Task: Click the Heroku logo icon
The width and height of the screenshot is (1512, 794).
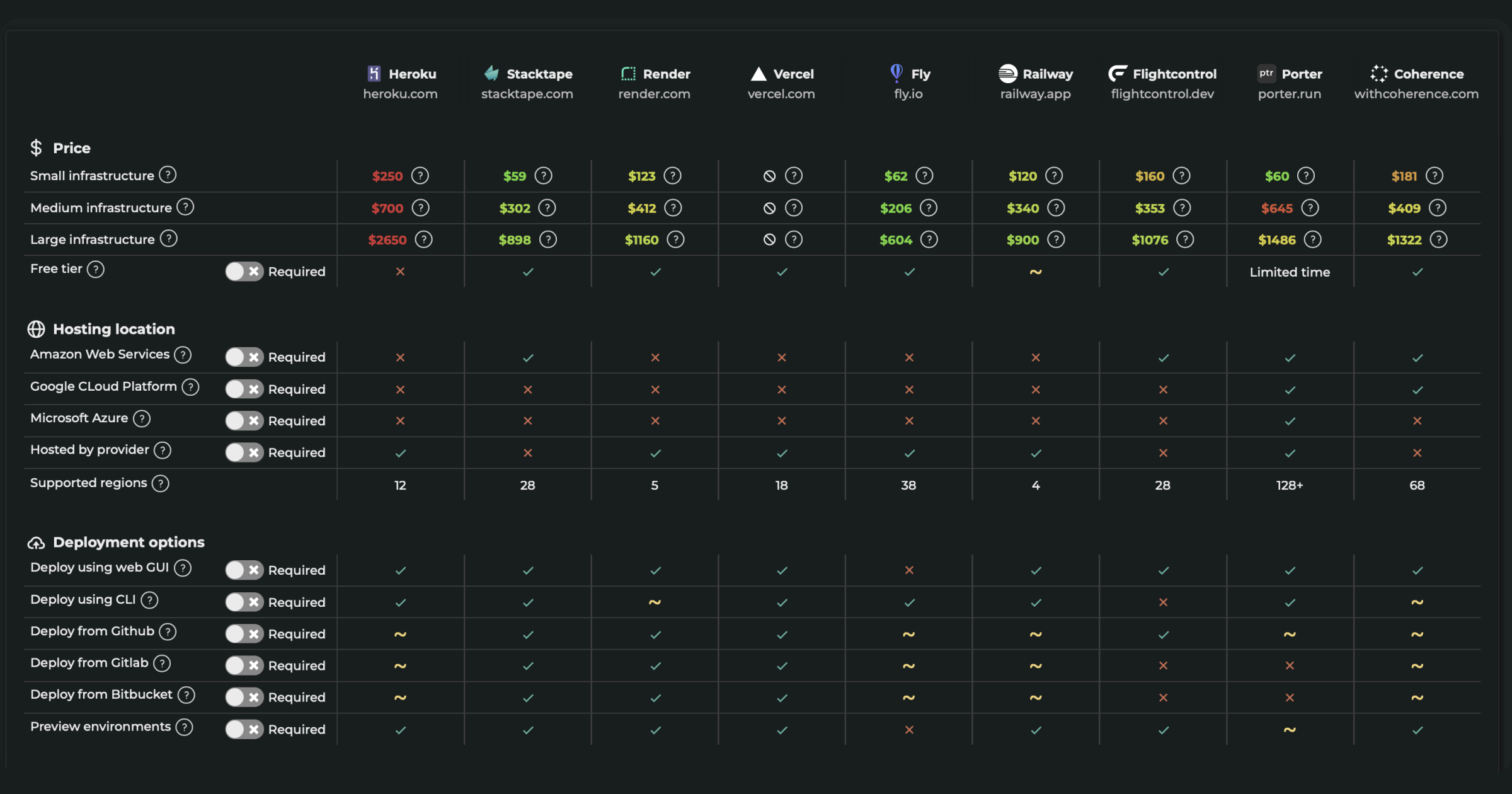Action: pos(374,74)
